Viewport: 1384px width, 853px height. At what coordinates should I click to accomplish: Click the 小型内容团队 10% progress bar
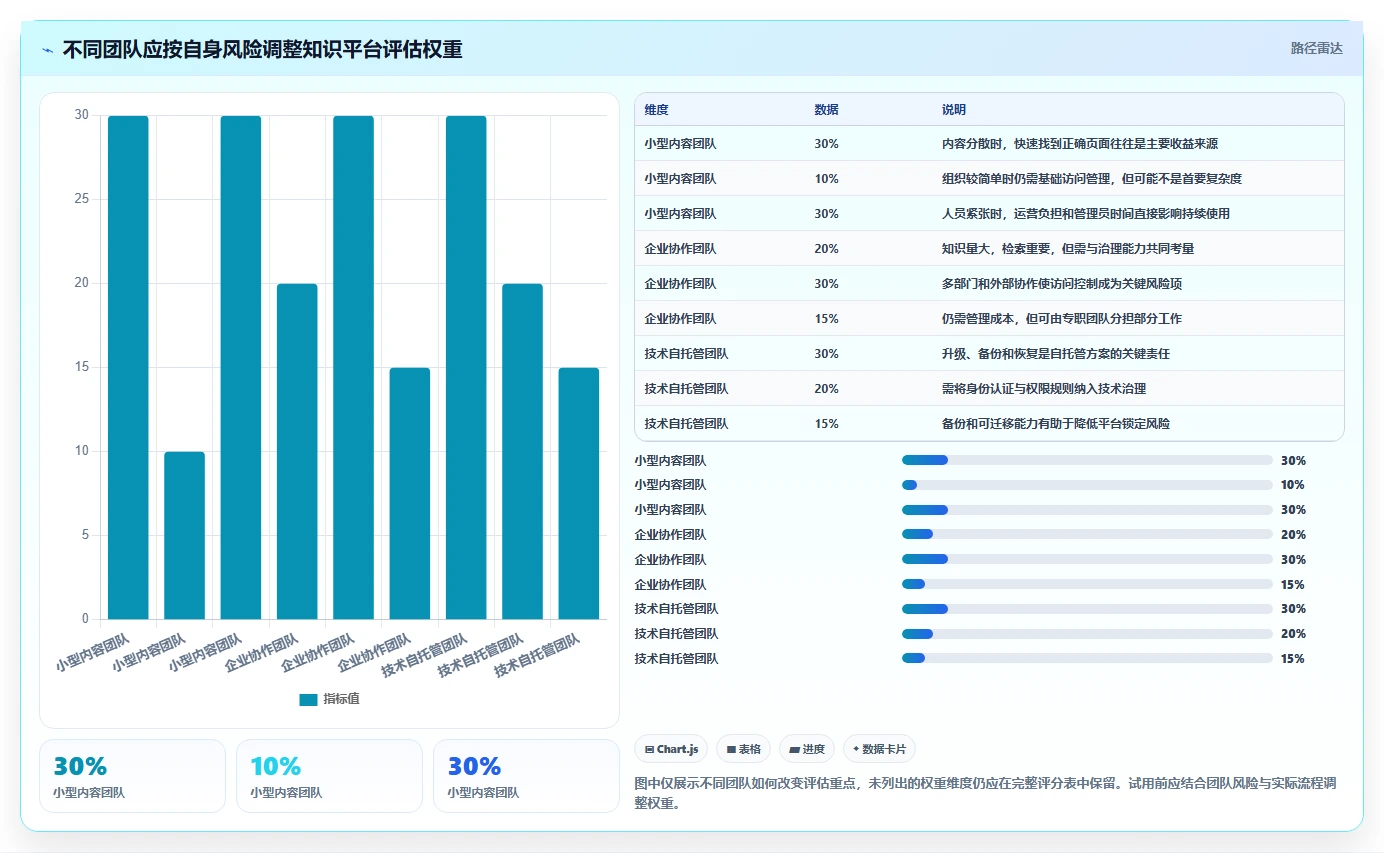(1087, 485)
